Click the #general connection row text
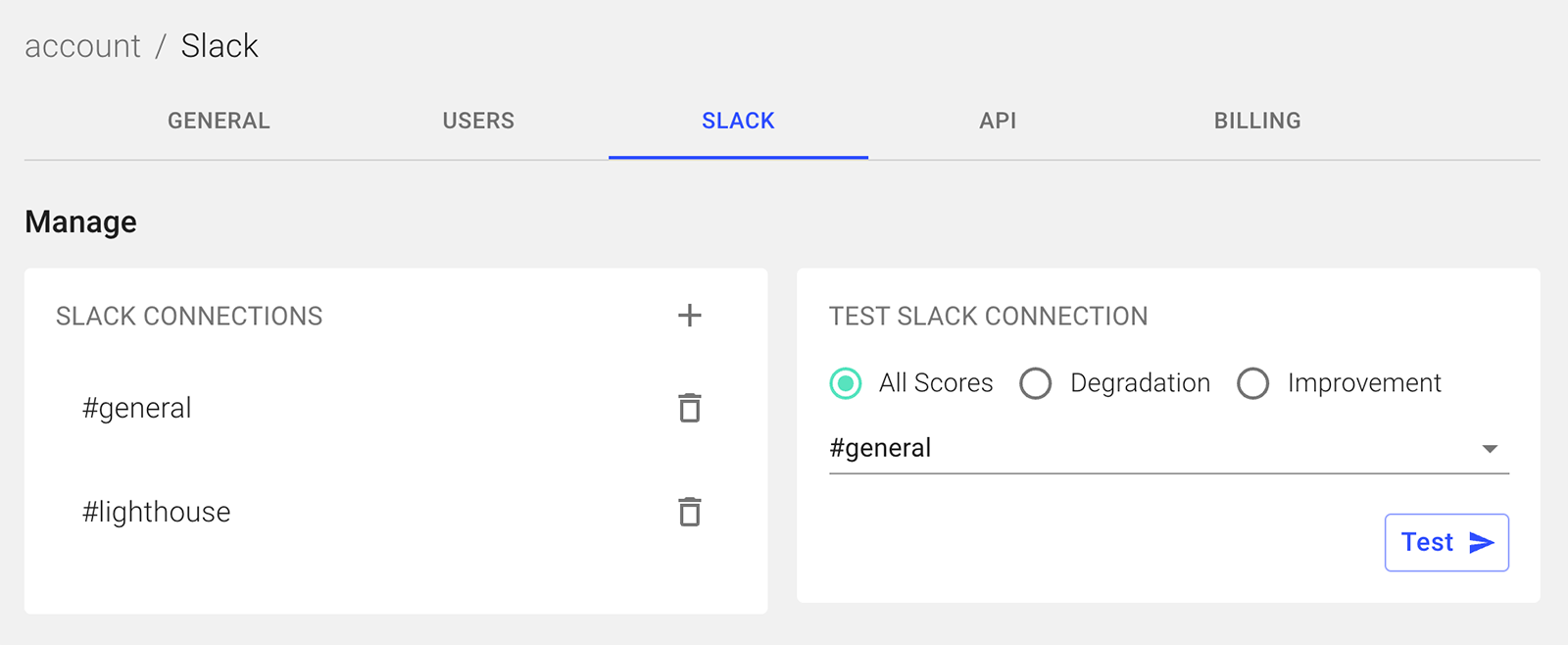Viewport: 1568px width, 645px height. (x=137, y=408)
